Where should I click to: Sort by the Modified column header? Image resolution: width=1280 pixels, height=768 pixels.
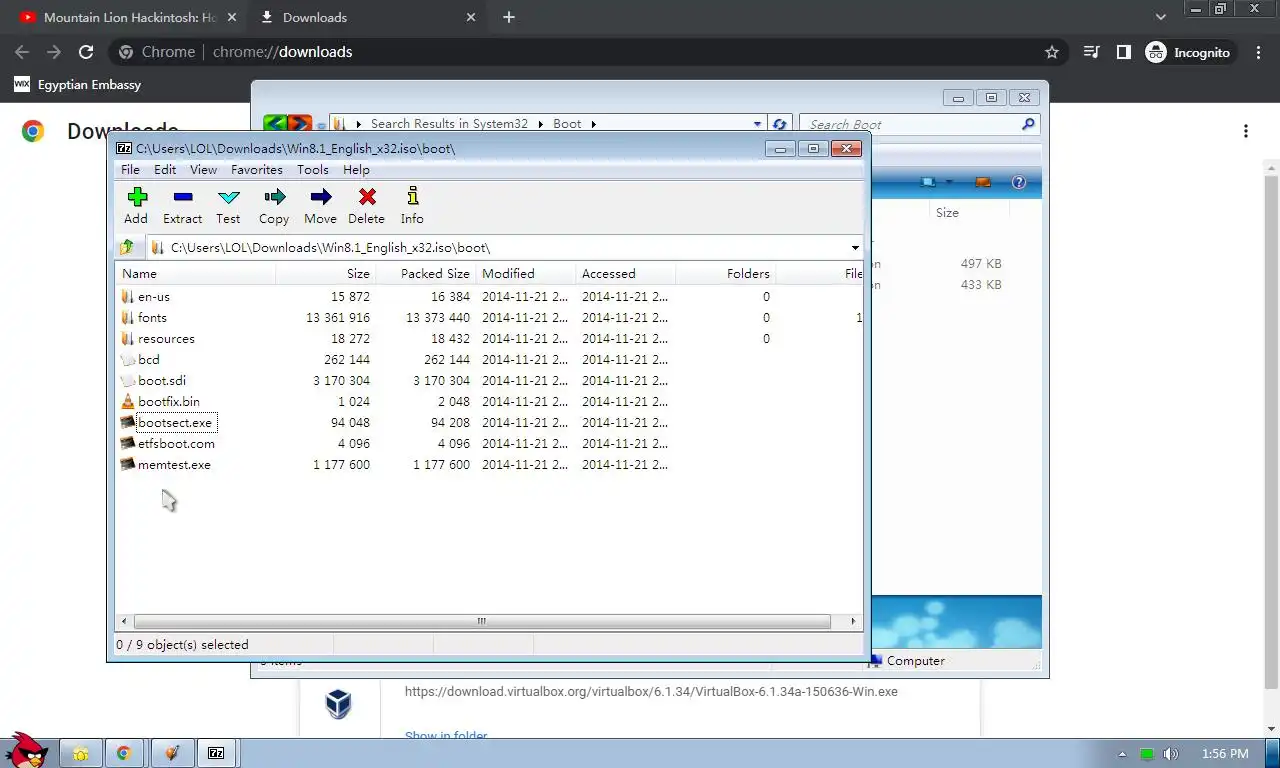(525, 273)
